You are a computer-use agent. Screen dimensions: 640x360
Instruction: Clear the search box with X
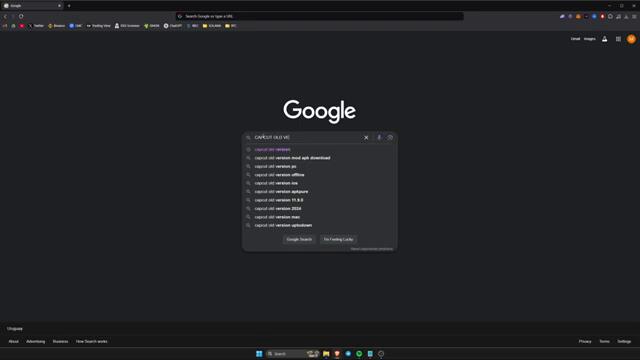click(x=366, y=138)
